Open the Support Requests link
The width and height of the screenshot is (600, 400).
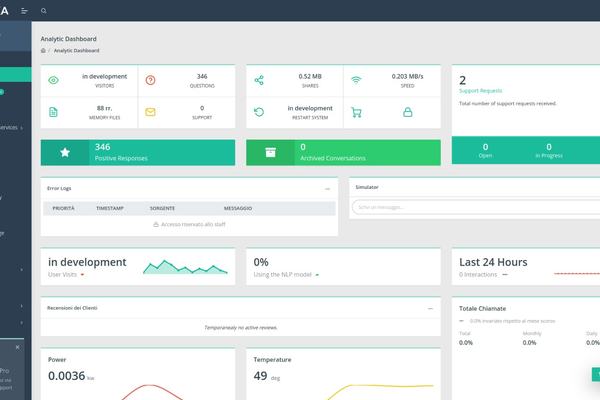[x=481, y=91]
